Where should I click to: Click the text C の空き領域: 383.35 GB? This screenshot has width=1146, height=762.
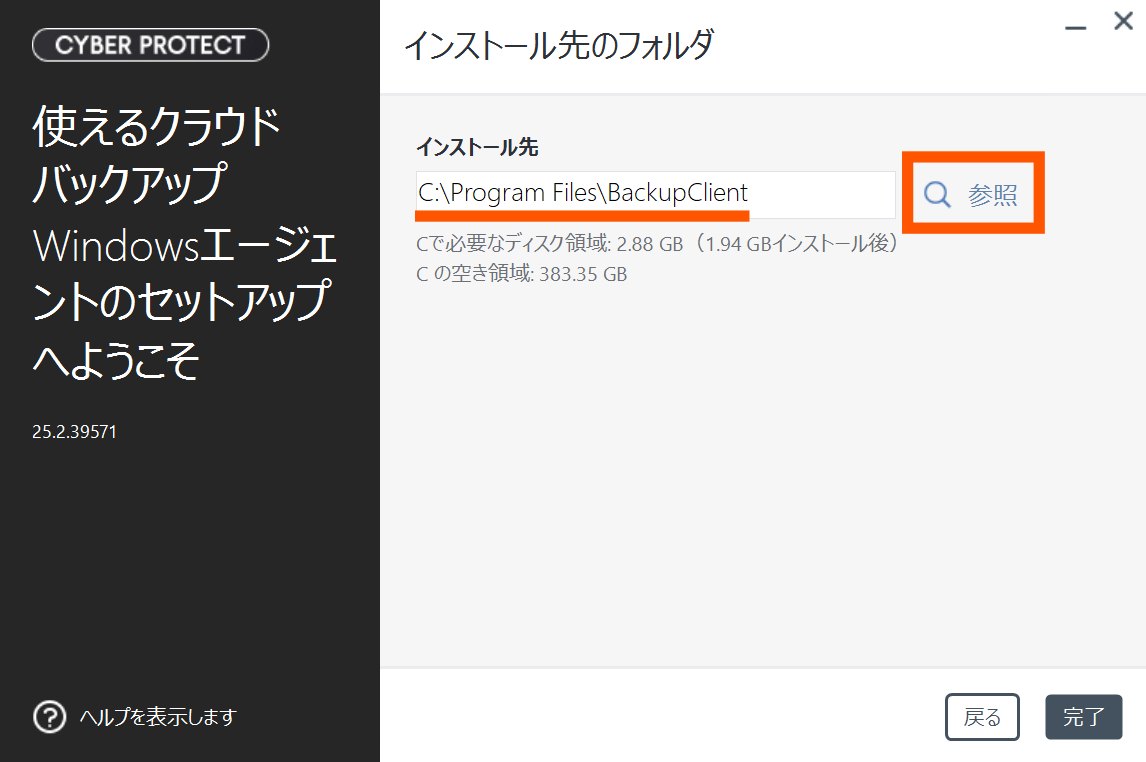point(522,274)
